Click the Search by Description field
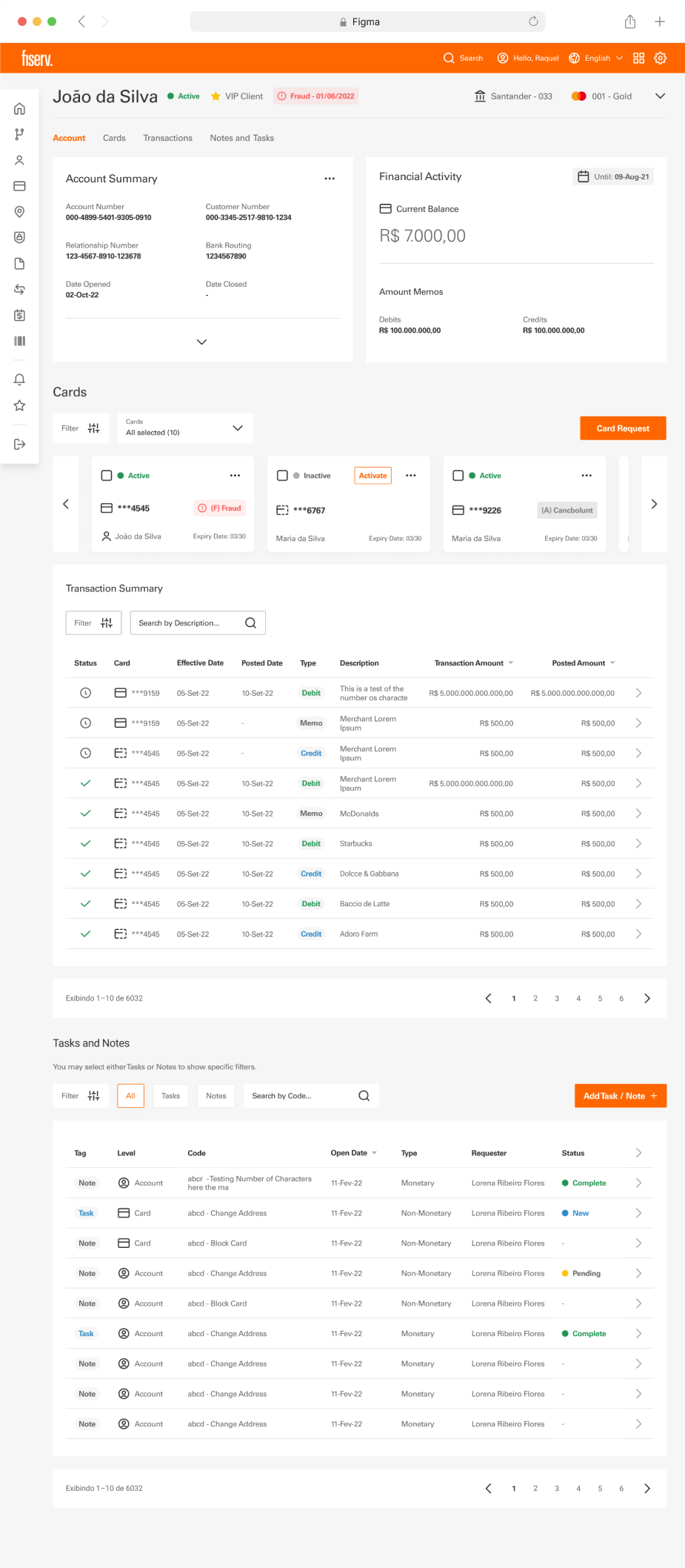 190,623
